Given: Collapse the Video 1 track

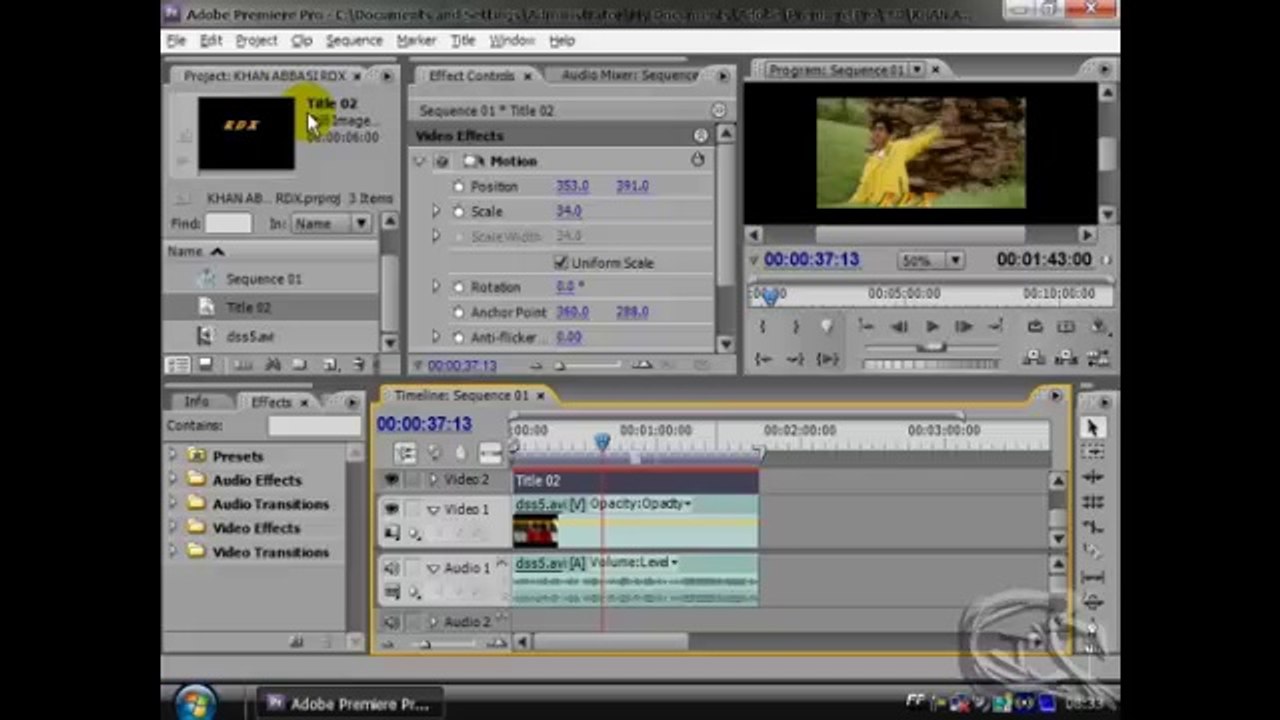Looking at the screenshot, I should pos(433,510).
